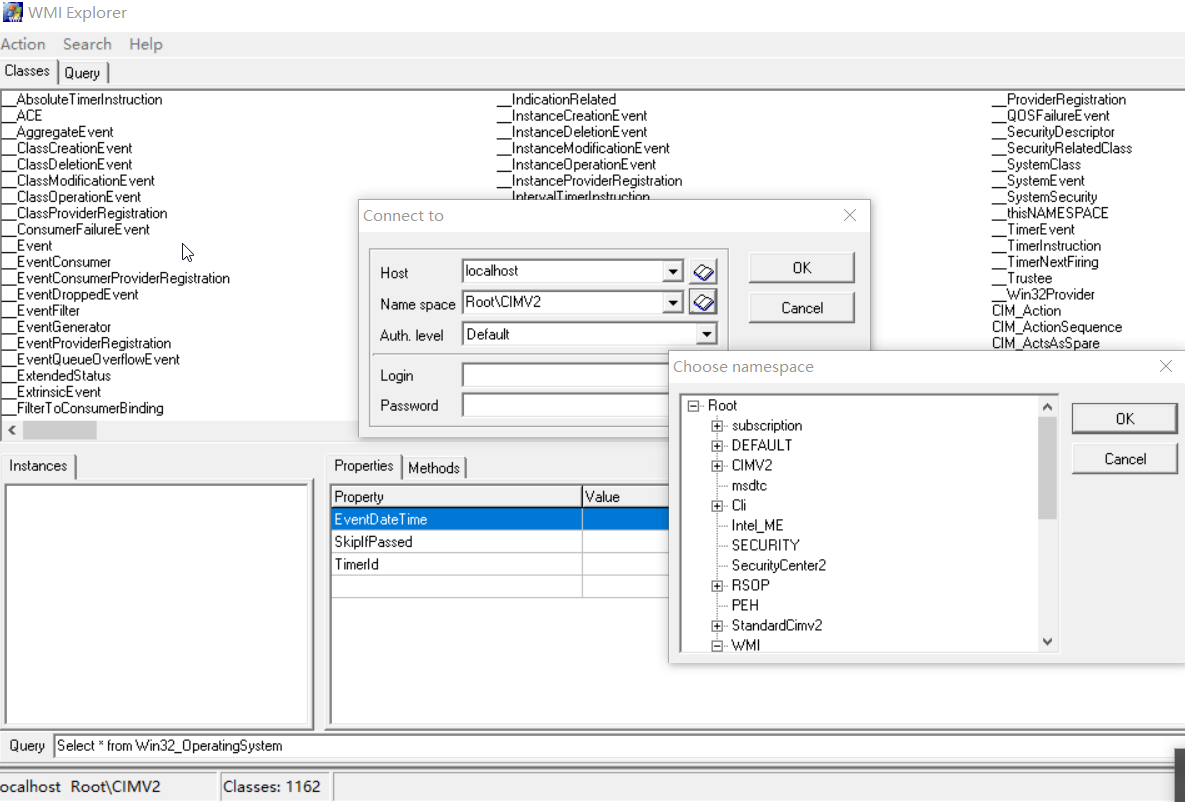
Task: Click the Property column header
Action: click(x=456, y=497)
